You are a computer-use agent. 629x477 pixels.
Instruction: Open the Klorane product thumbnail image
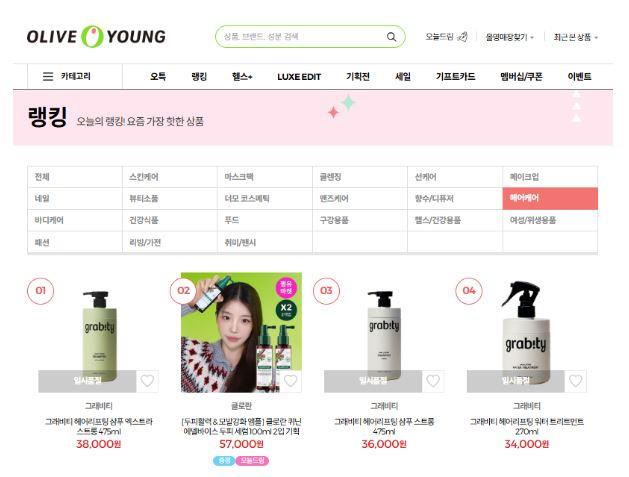click(x=241, y=332)
